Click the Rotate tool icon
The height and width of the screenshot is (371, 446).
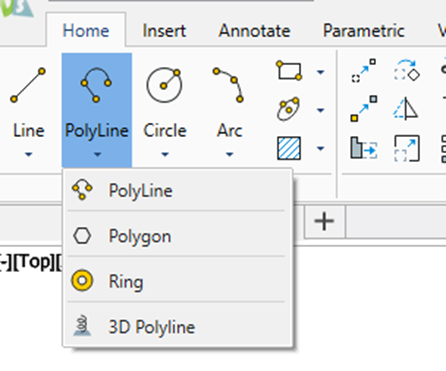tap(406, 70)
